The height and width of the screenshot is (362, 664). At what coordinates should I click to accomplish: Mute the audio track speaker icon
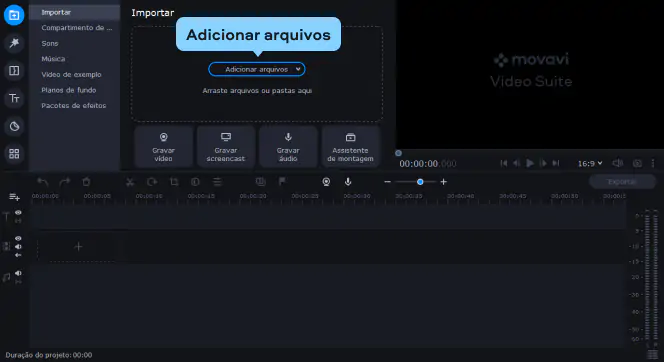click(18, 273)
